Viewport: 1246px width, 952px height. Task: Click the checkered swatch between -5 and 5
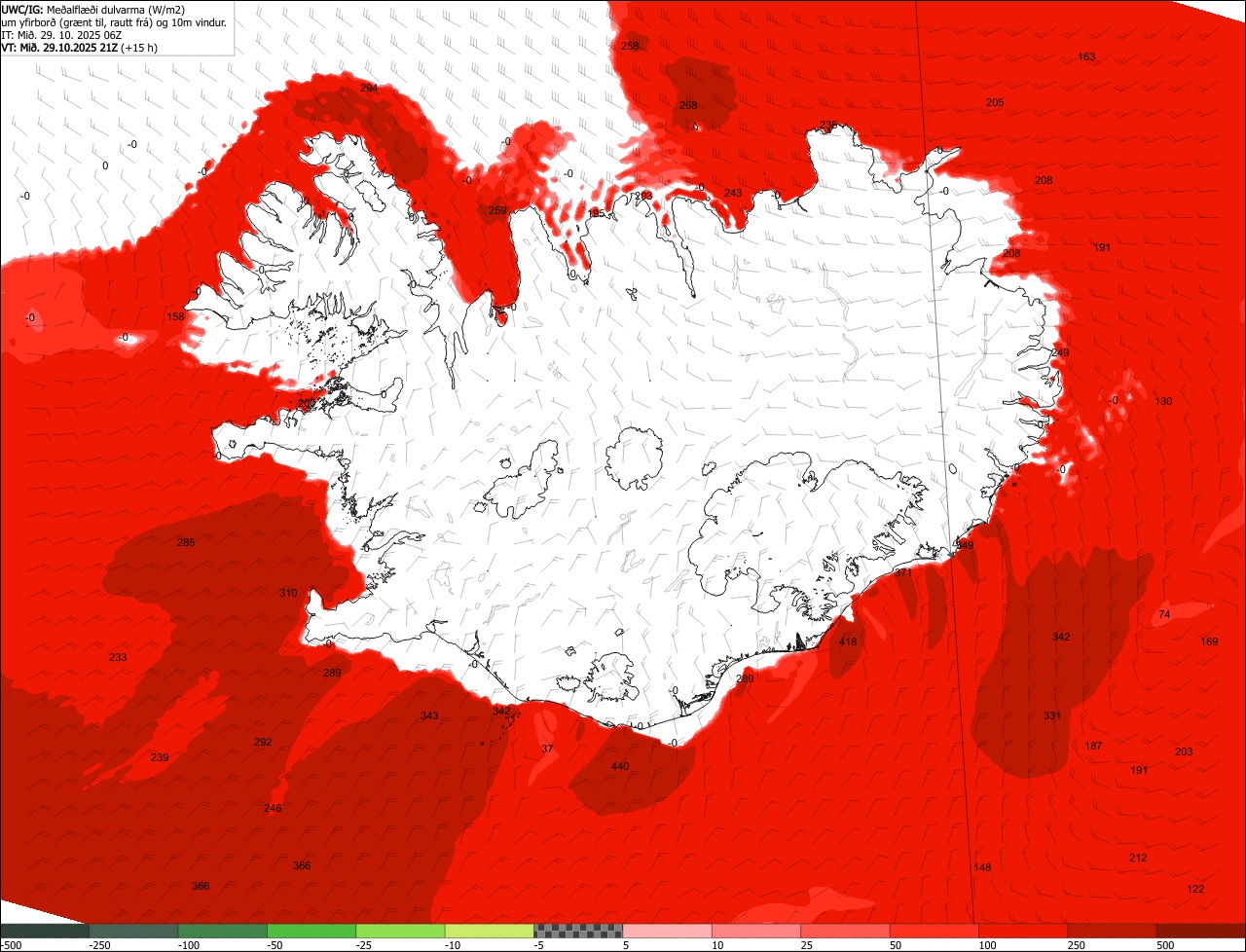(x=578, y=931)
